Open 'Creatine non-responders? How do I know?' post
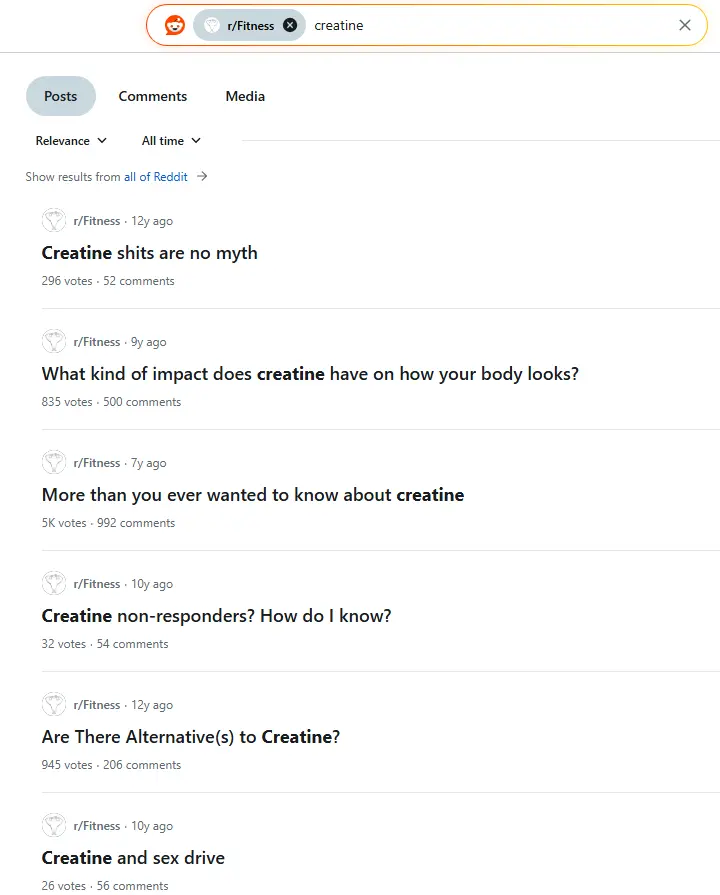720x895 pixels. [x=216, y=616]
